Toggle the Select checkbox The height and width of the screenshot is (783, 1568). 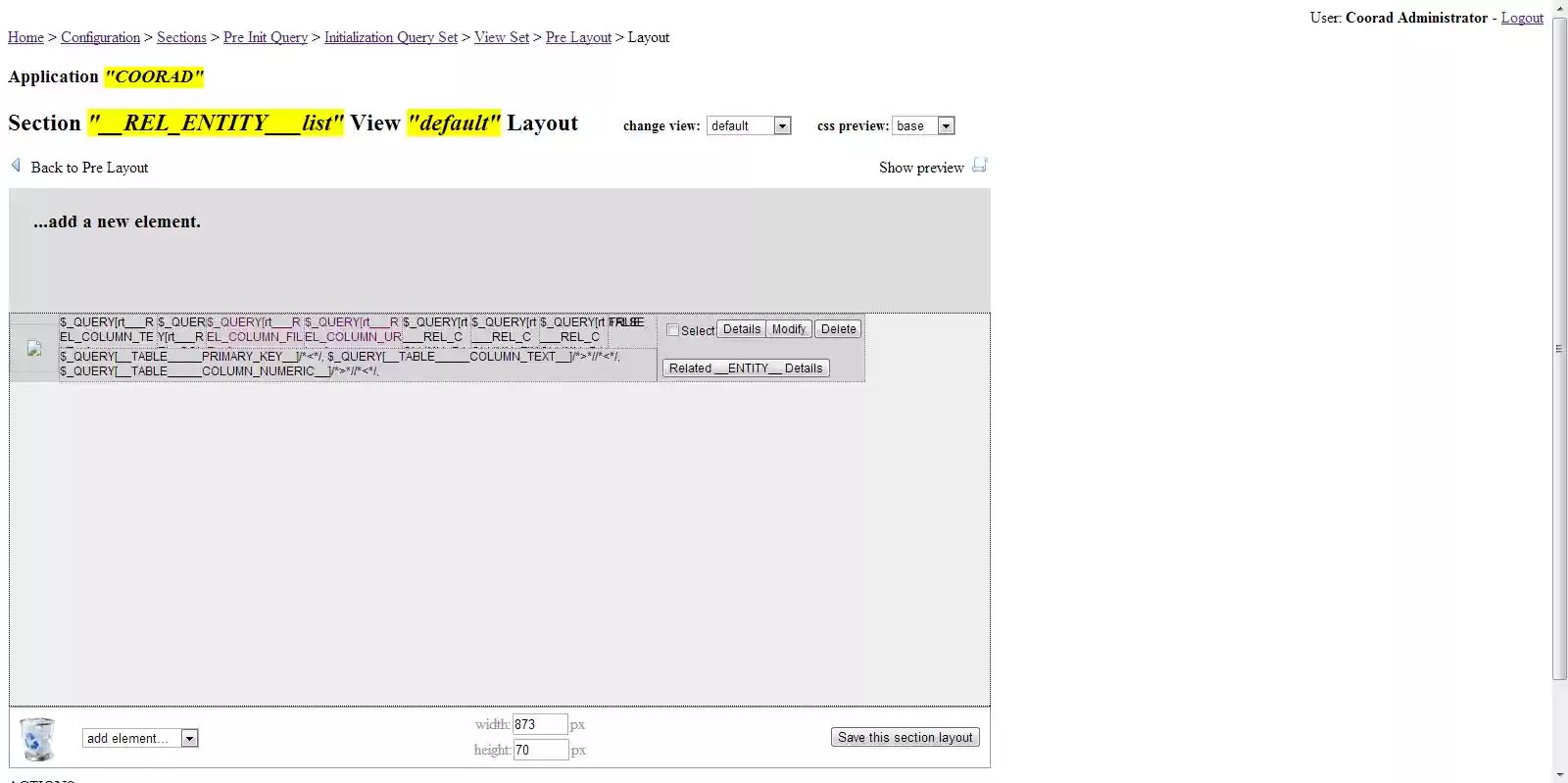(x=672, y=330)
